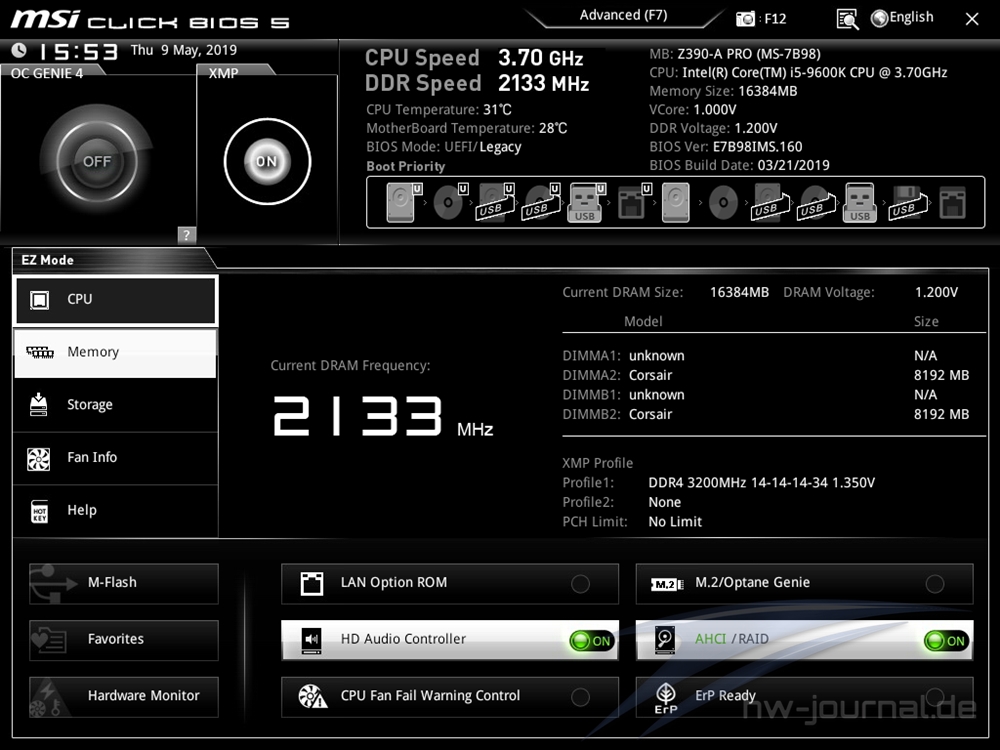The height and width of the screenshot is (750, 1000).
Task: Click Profile1 DDR4 3200MHz 14-14-14-34 1.350V
Action: point(761,483)
